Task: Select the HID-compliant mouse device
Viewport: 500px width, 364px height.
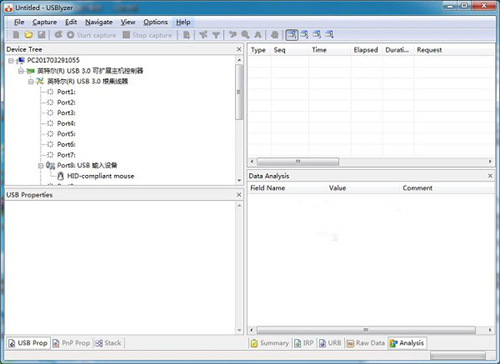Action: coord(101,176)
